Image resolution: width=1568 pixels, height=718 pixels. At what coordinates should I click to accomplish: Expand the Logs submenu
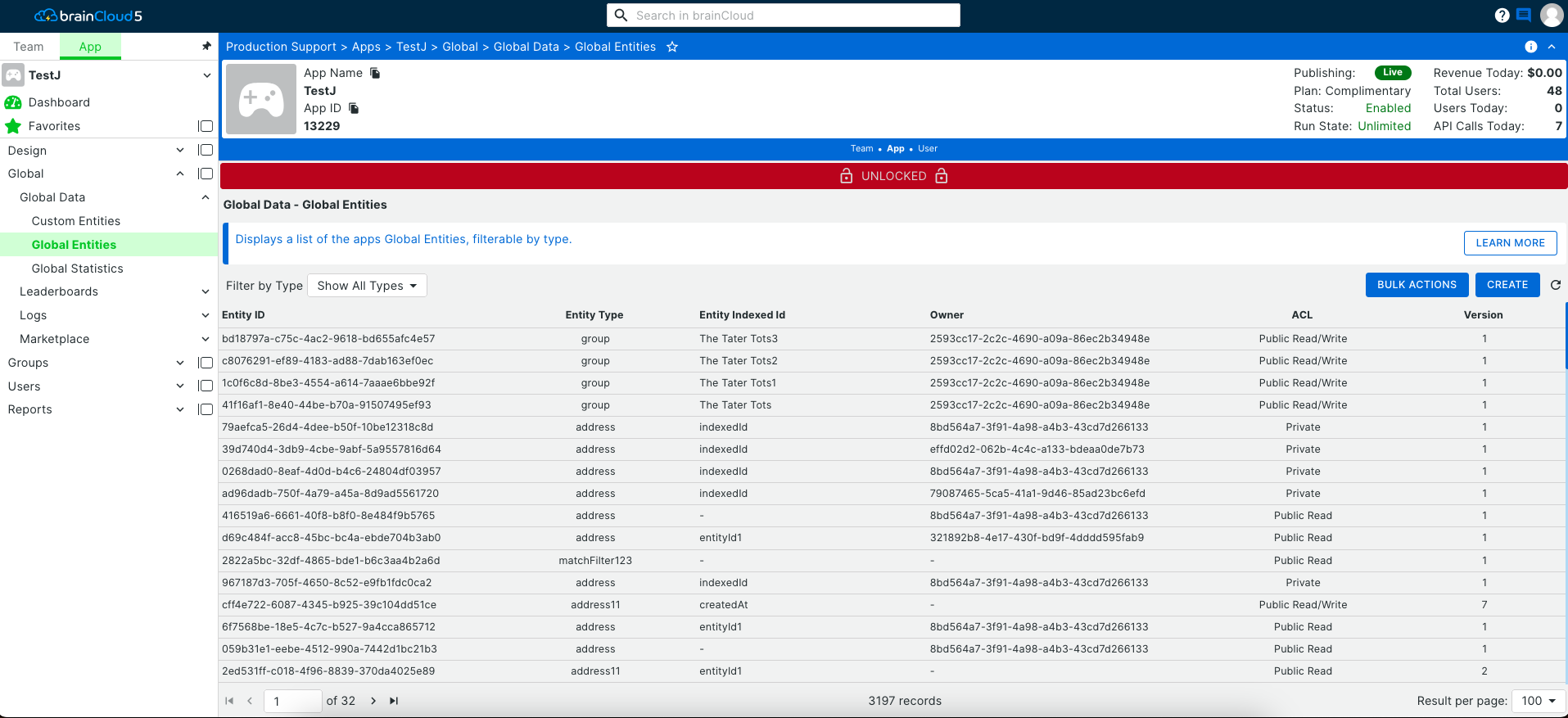coord(206,315)
